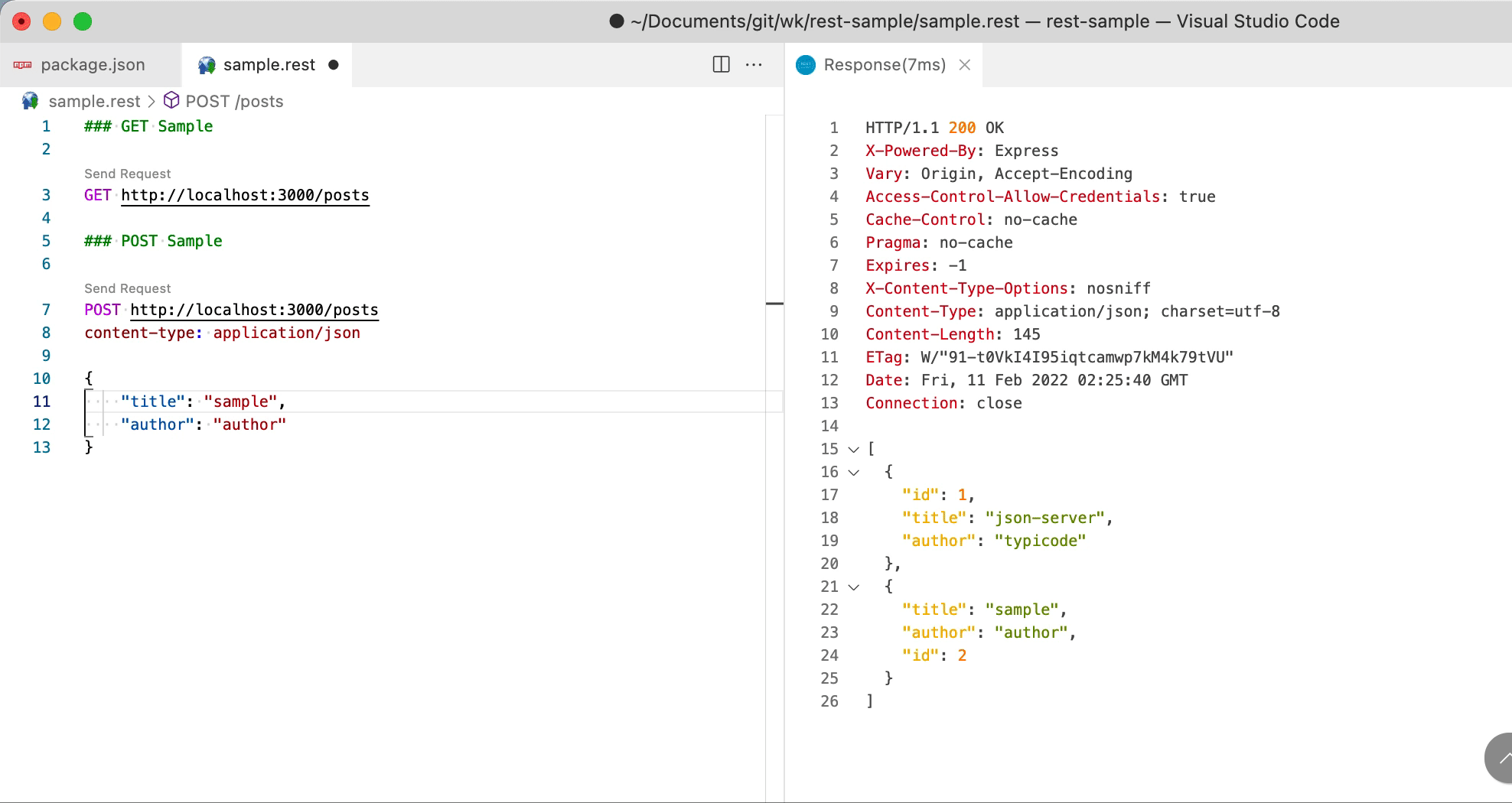Click the green macOS fullscreen button
The height and width of the screenshot is (803, 1512).
point(83,21)
